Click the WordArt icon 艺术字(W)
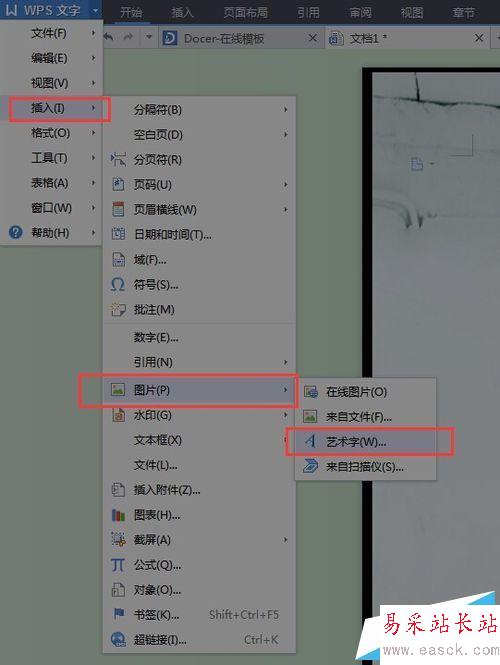The image size is (500, 665). (310, 441)
